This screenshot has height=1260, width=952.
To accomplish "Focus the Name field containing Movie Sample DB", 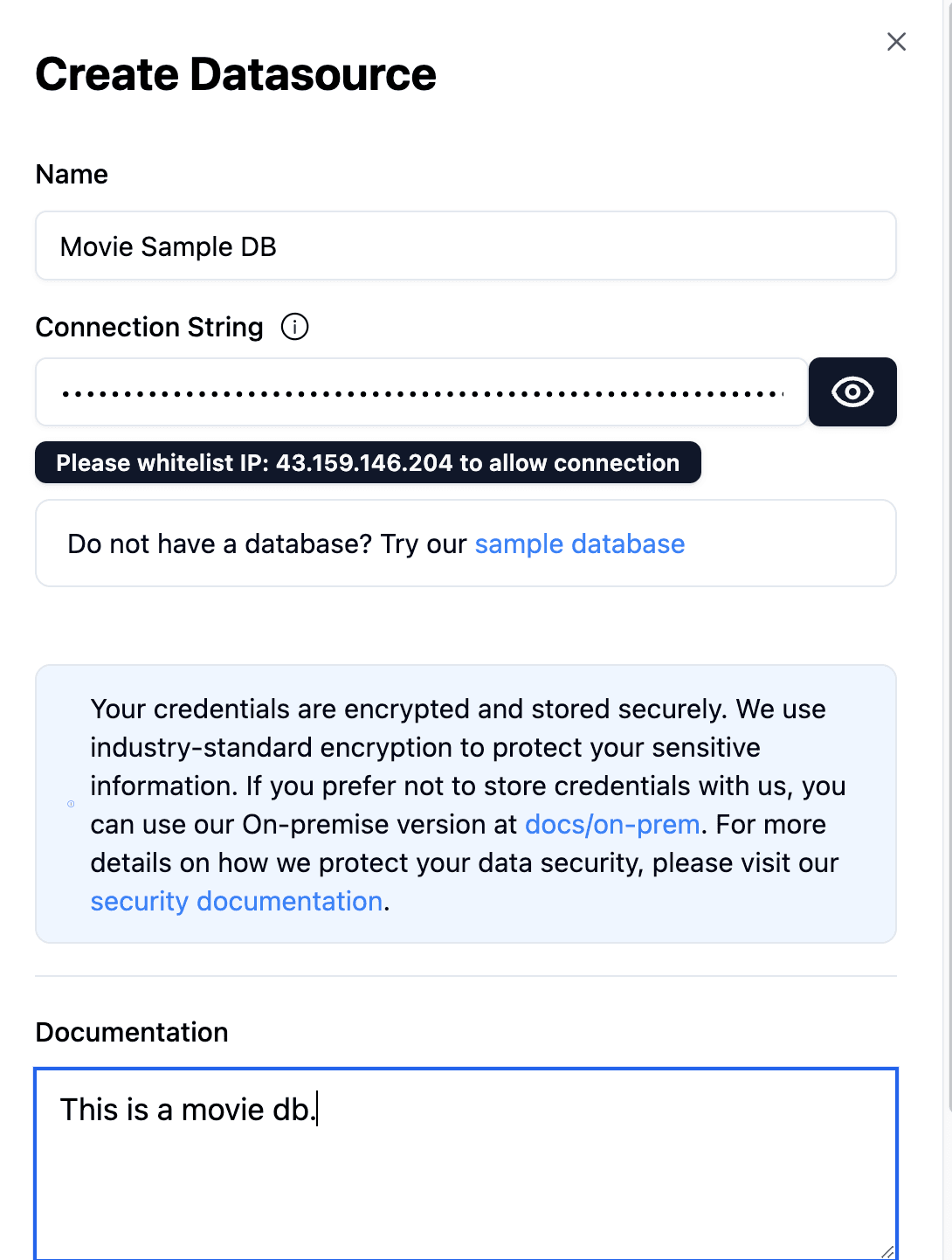I will pyautogui.click(x=466, y=246).
